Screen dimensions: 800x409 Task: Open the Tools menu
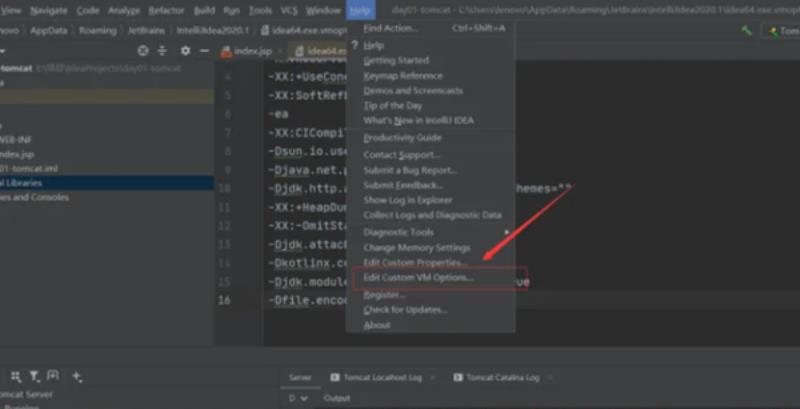click(x=260, y=10)
